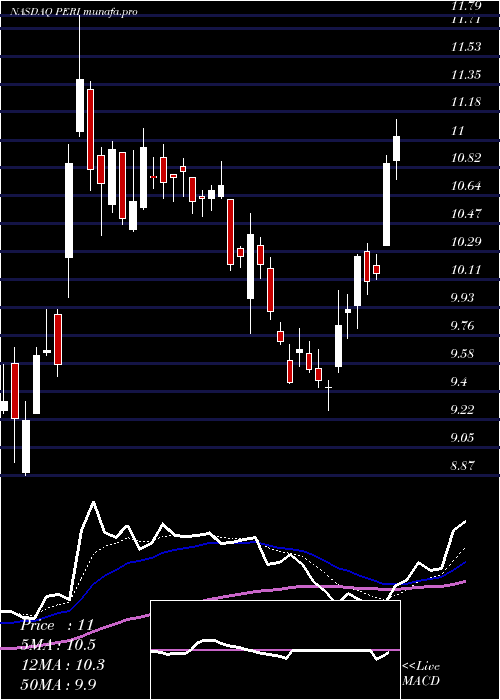Image resolution: width=500 pixels, height=700 pixels.
Task: Click the '12MA : 10.3' readout
Action: pos(62,664)
